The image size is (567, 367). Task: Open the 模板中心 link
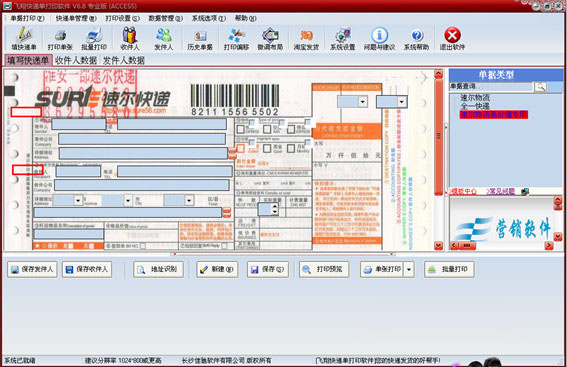[464, 191]
